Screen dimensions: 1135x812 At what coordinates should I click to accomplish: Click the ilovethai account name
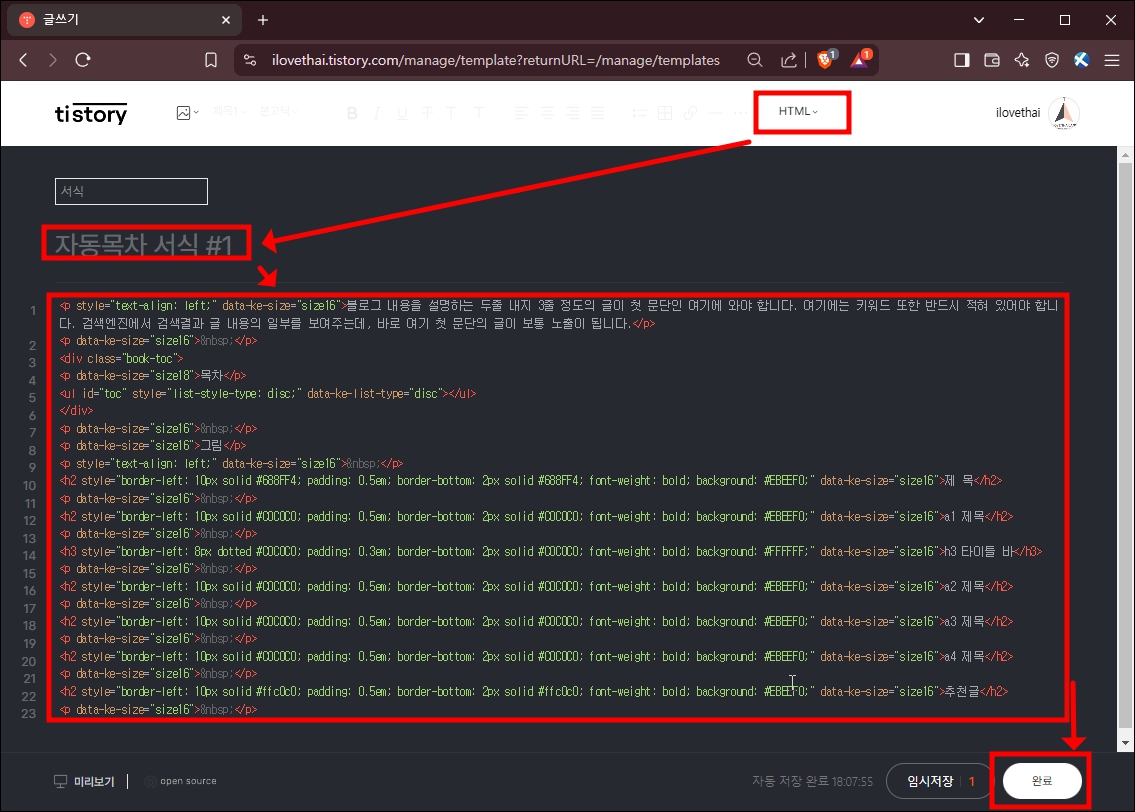pos(1018,113)
